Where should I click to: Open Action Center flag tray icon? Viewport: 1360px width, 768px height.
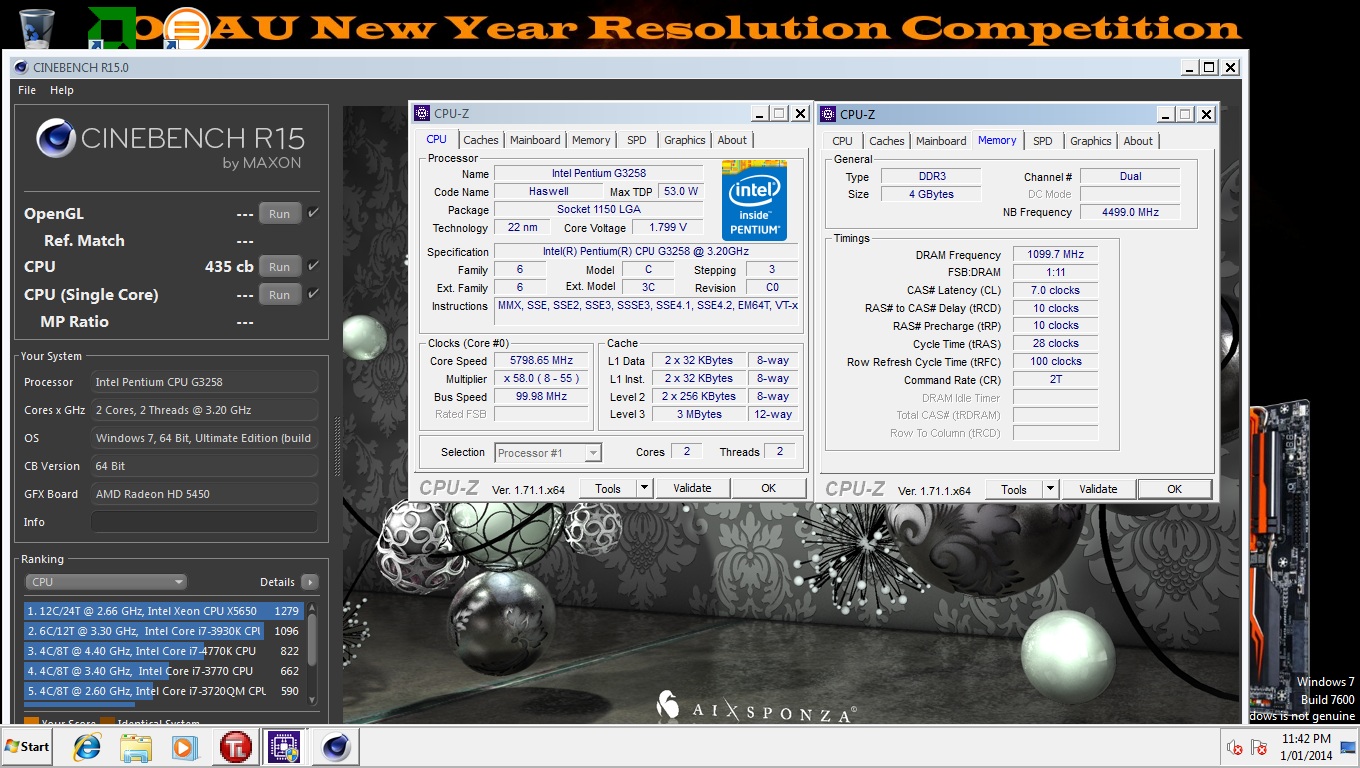pos(1261,747)
